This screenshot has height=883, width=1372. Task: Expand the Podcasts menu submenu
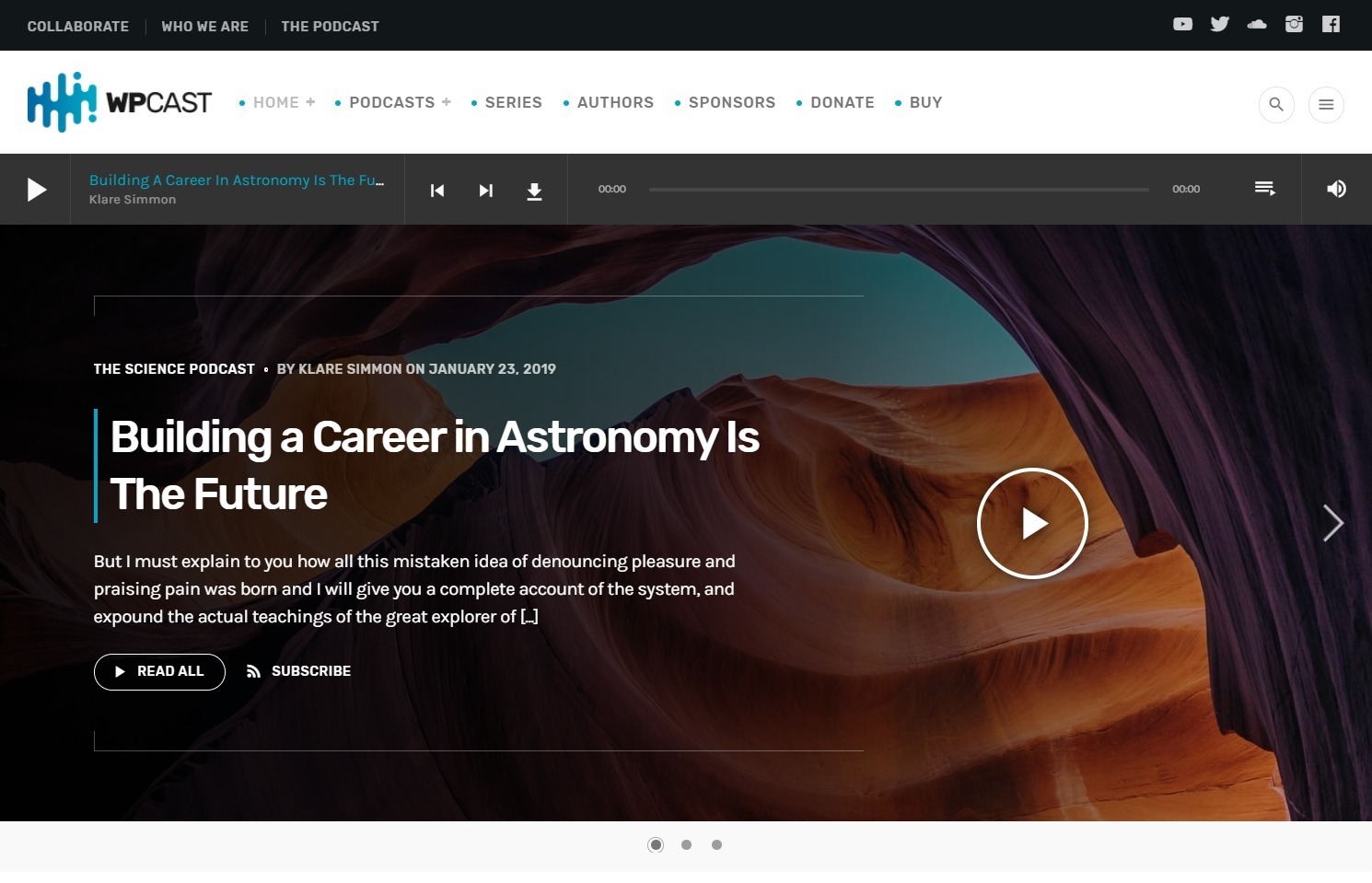(447, 102)
